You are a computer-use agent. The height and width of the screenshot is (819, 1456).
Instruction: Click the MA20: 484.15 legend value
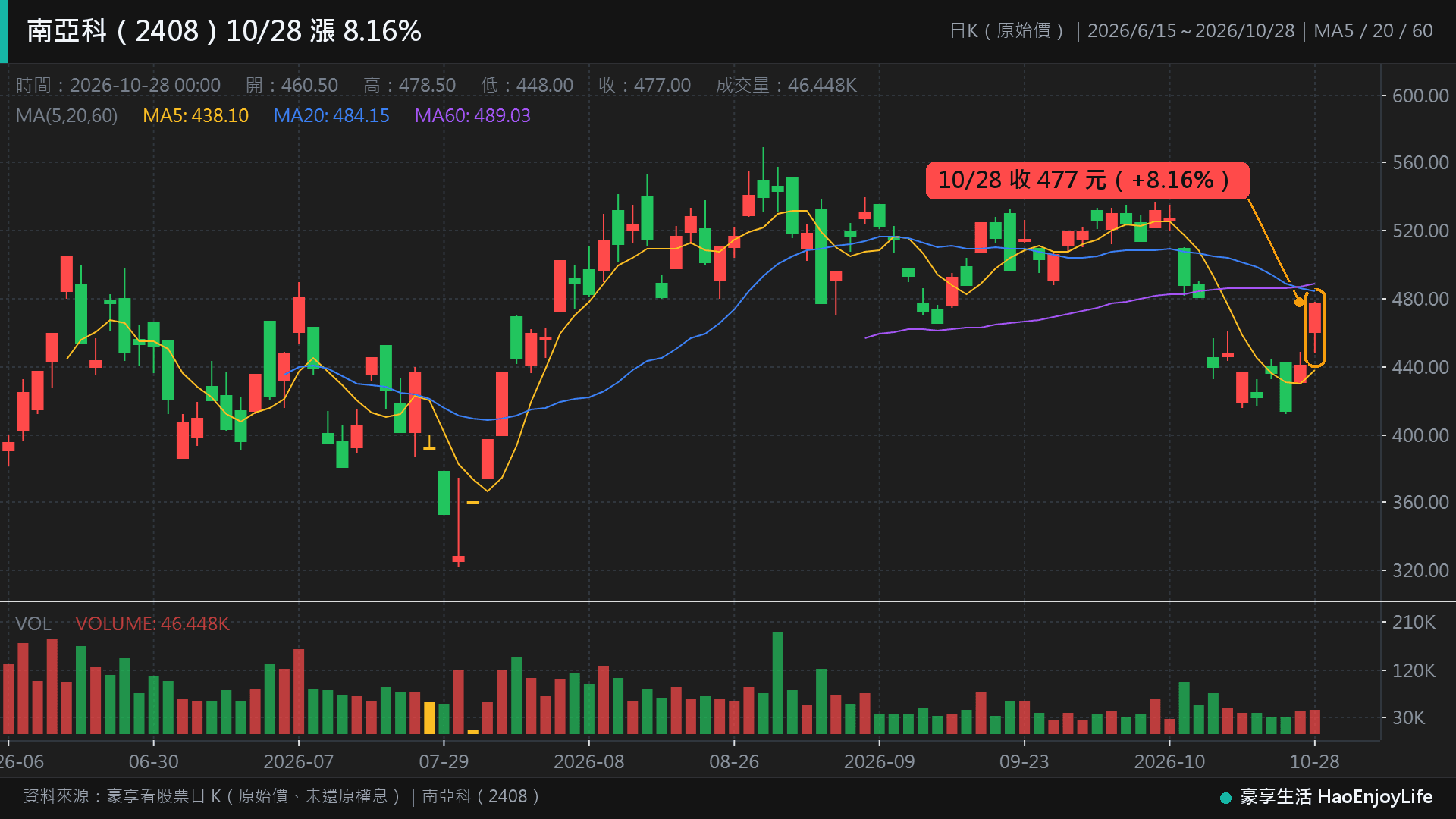tap(331, 115)
